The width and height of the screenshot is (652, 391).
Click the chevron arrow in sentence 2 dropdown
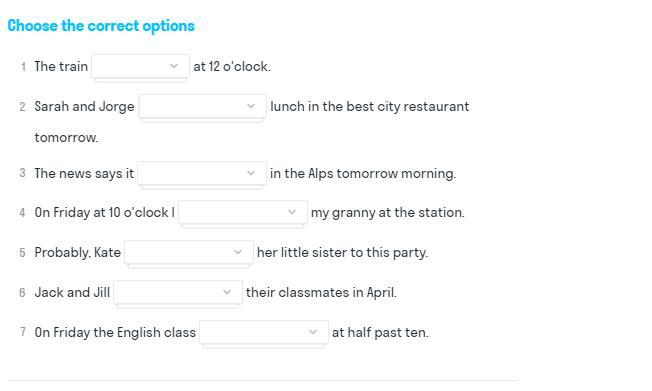click(251, 106)
